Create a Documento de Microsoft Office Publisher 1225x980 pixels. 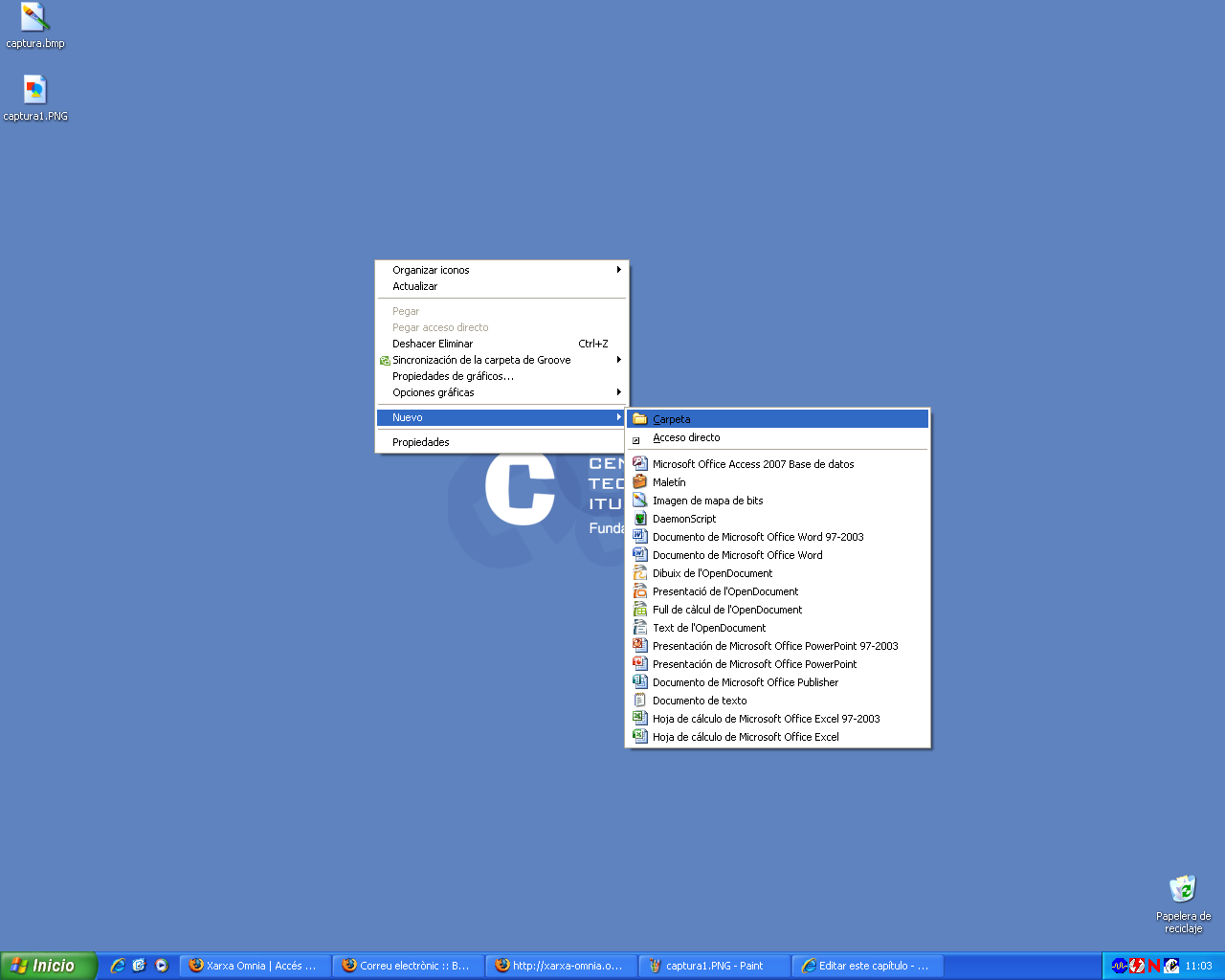pyautogui.click(x=777, y=682)
